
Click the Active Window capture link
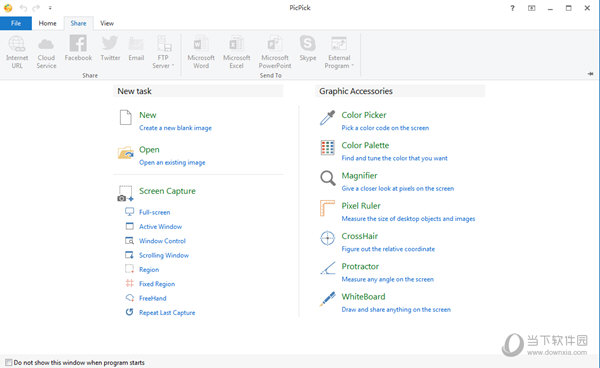pos(160,226)
